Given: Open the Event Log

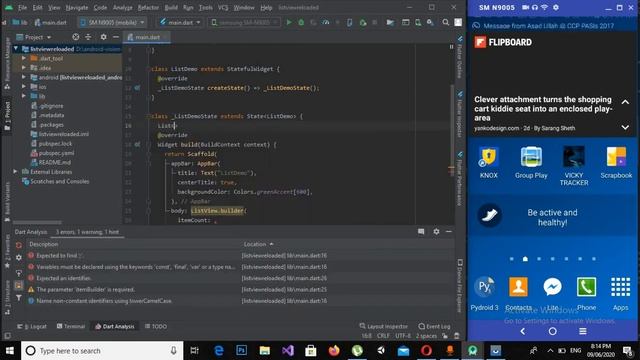Looking at the screenshot, I should pyautogui.click(x=434, y=327).
